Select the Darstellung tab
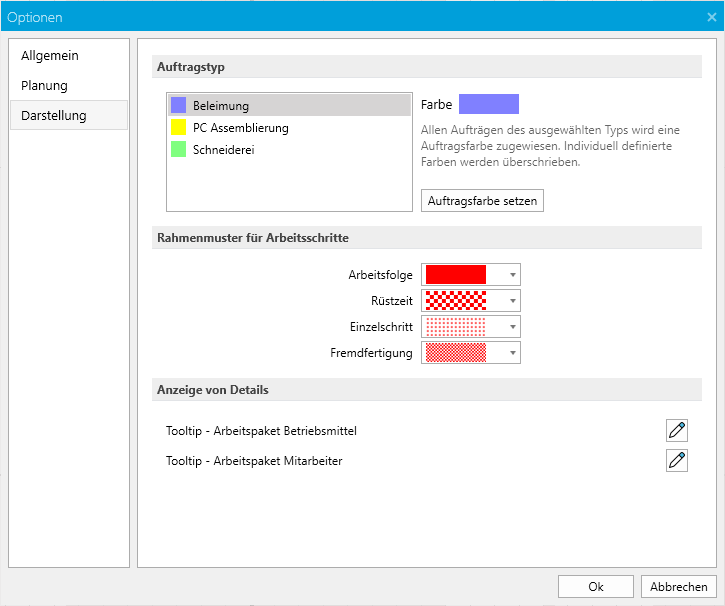The image size is (725, 606). tap(54, 116)
